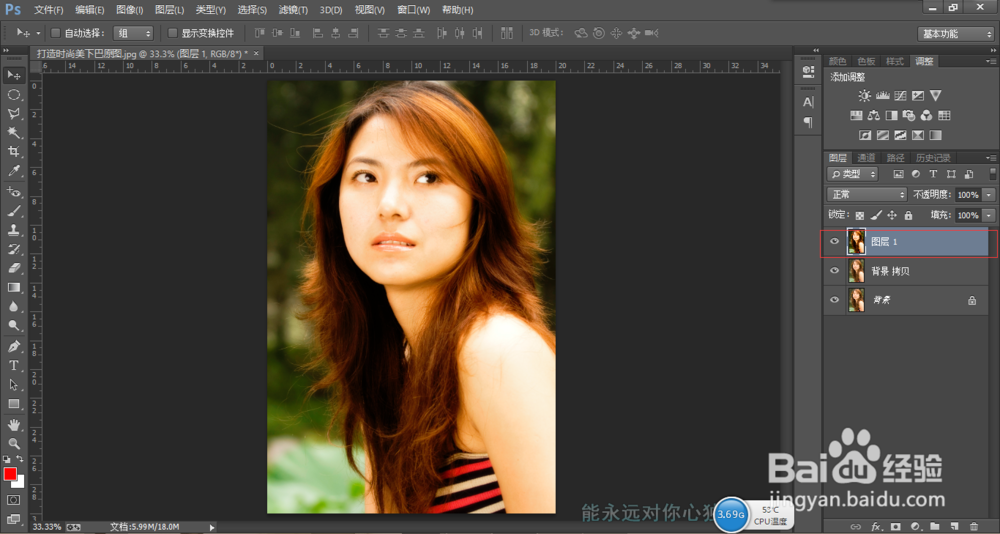The image size is (1000, 534).
Task: Select the Polygonal Lasso tool
Action: coord(13,114)
